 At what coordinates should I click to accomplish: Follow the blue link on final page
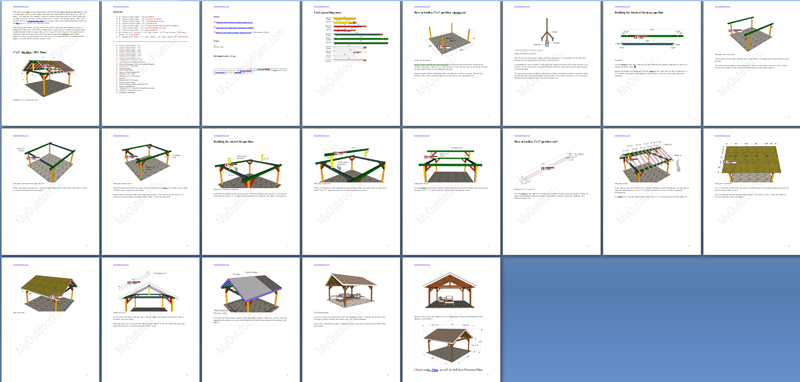tap(435, 369)
